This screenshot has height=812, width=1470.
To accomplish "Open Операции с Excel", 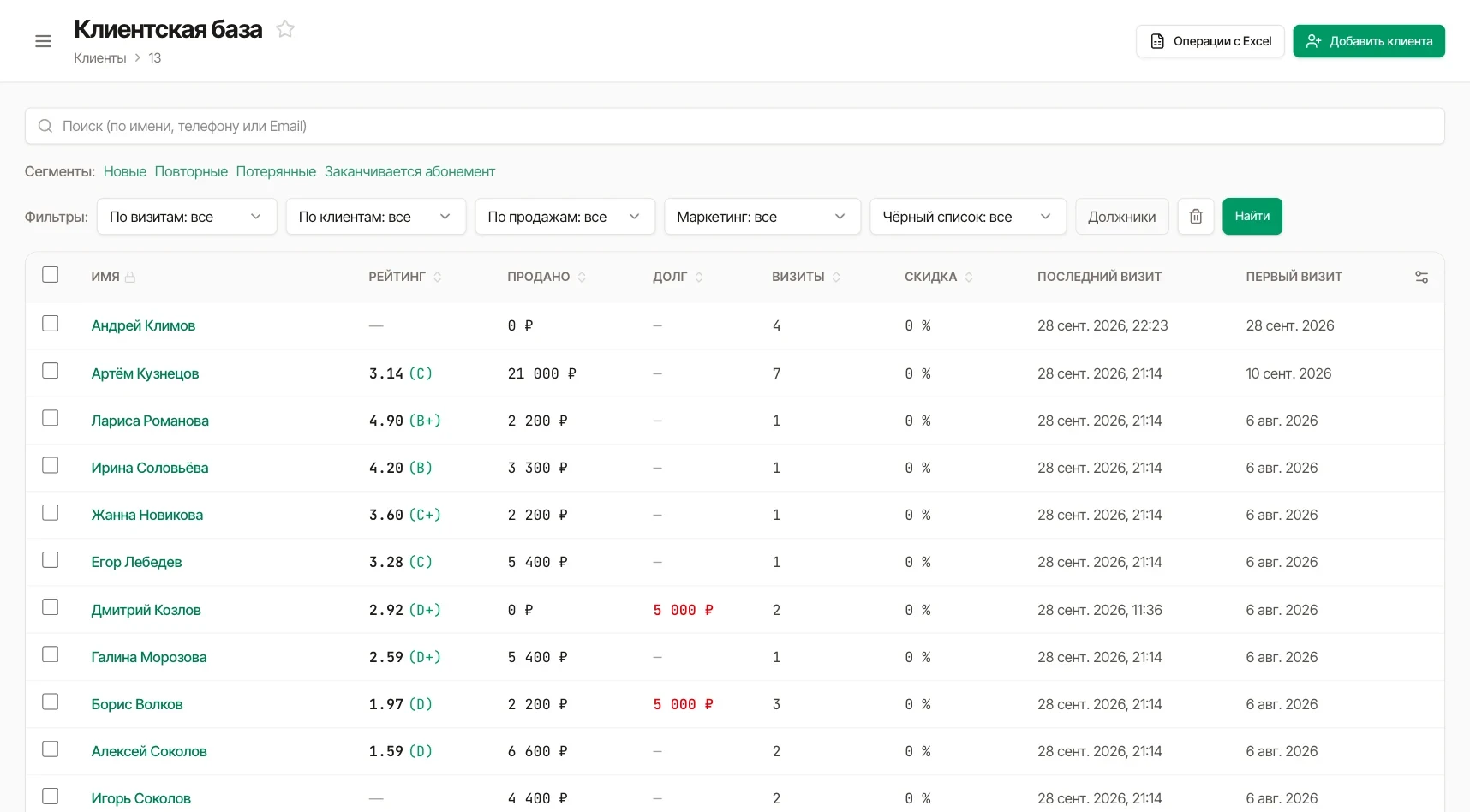I will pyautogui.click(x=1210, y=41).
